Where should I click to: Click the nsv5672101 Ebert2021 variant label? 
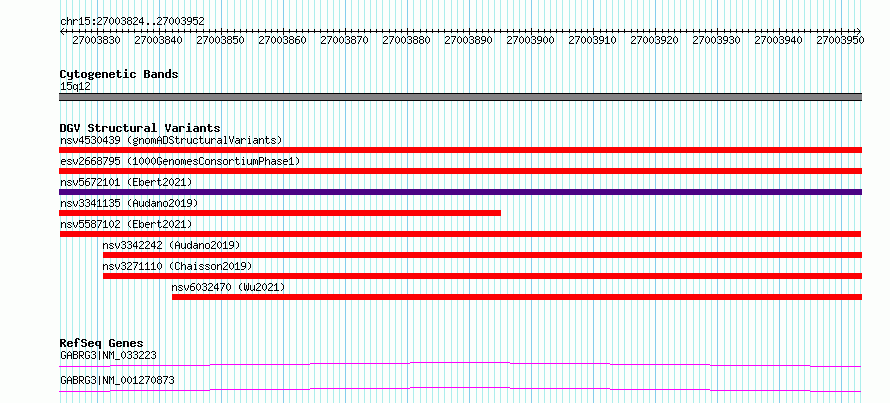click(126, 182)
